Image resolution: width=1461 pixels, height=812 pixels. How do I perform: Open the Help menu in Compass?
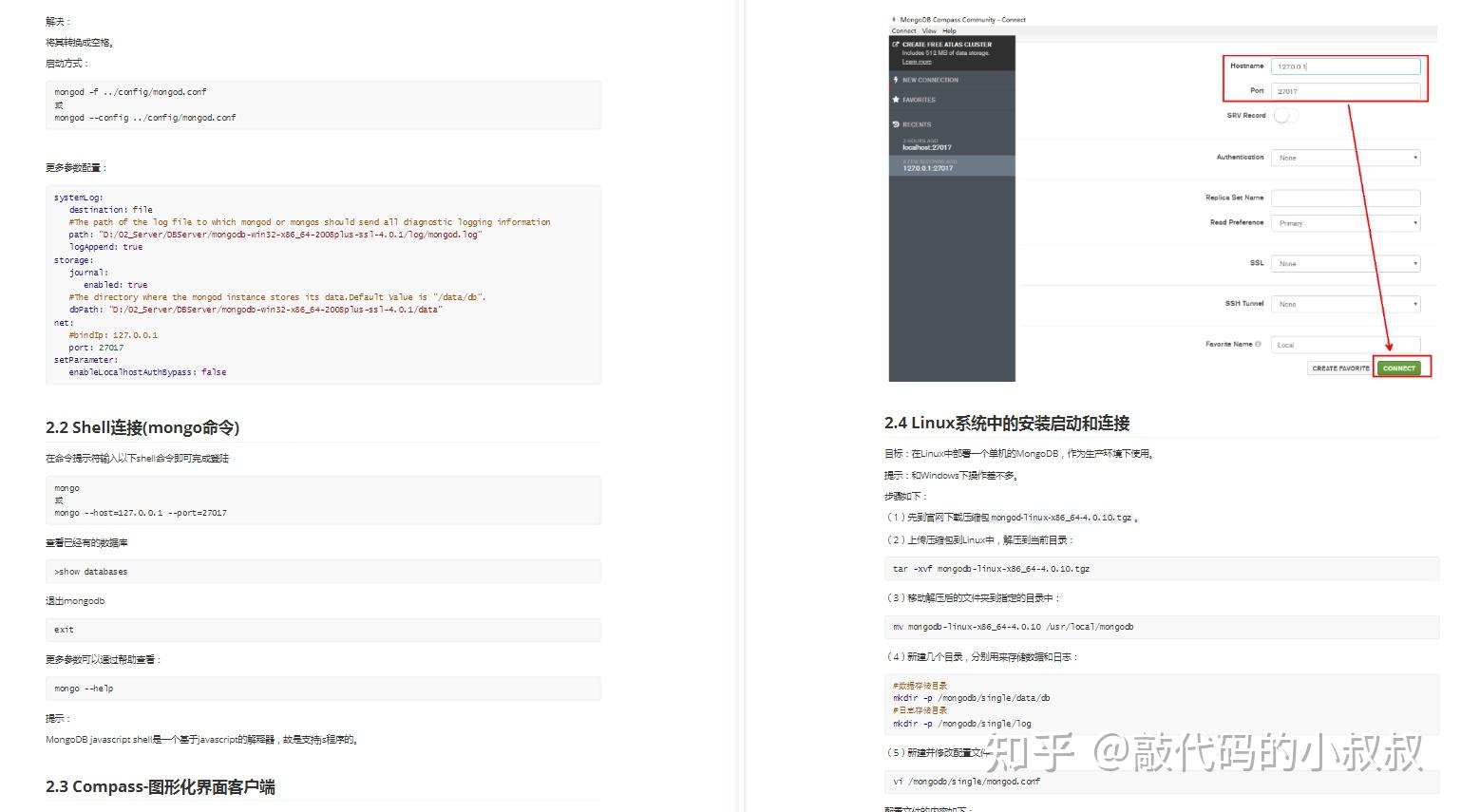click(x=949, y=30)
